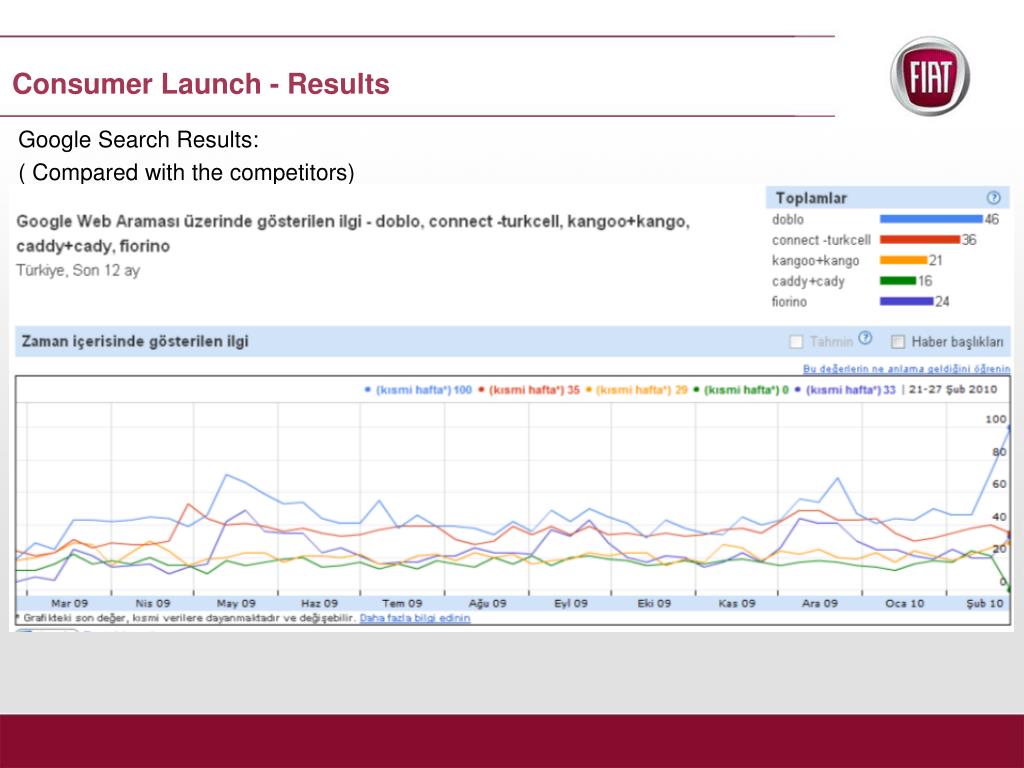Screen dimensions: 1024x768
Task: Click the green legend value '(kısmi hafta*) 0'
Action: point(746,390)
